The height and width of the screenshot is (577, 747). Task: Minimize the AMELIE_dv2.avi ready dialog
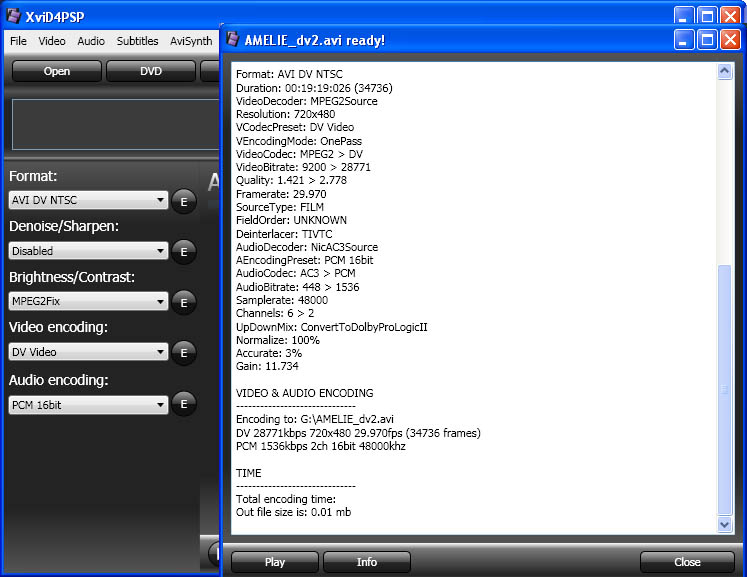click(x=683, y=40)
